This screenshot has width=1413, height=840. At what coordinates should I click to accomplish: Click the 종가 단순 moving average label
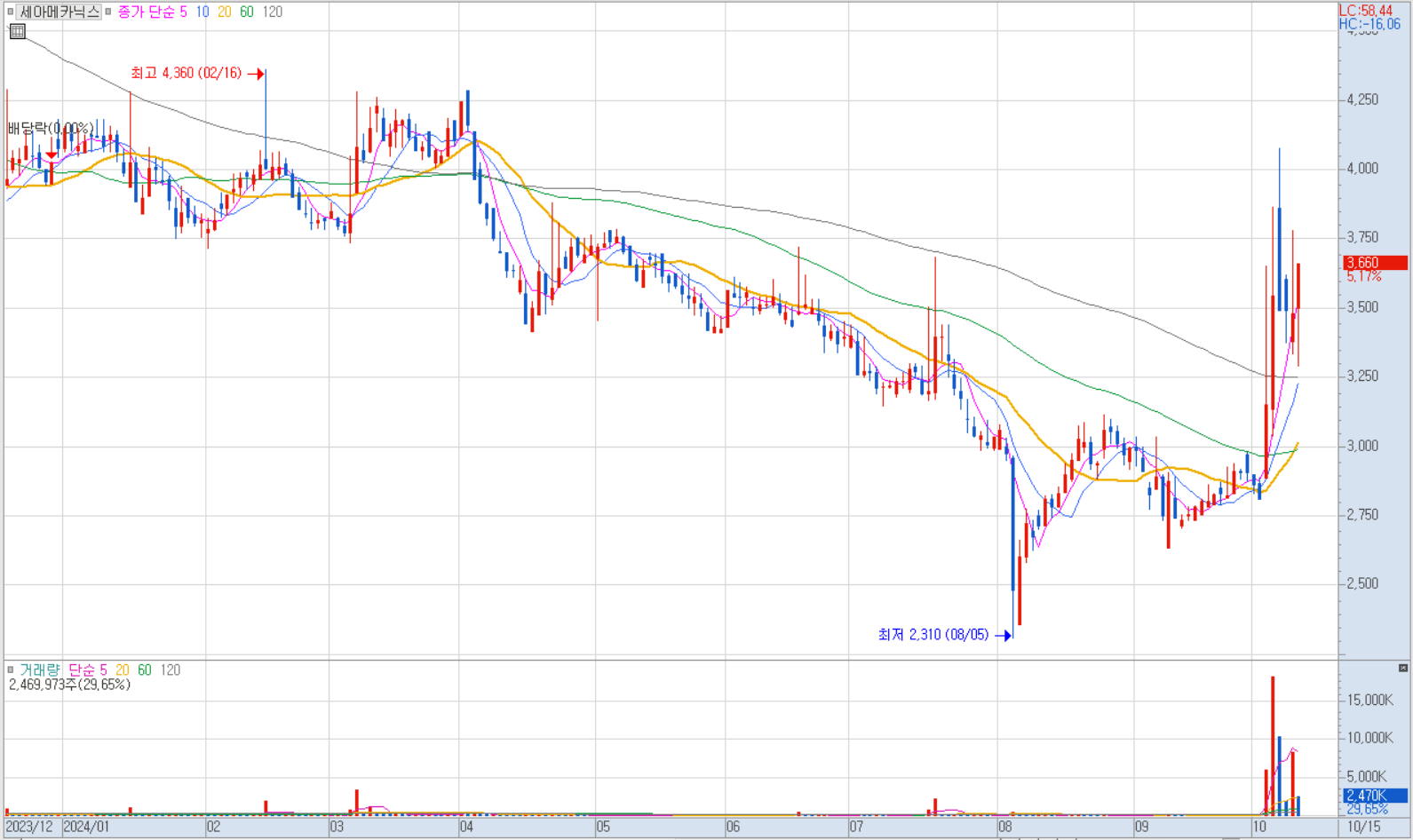[x=147, y=12]
